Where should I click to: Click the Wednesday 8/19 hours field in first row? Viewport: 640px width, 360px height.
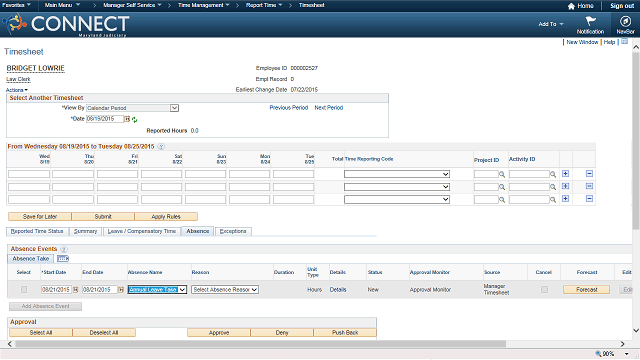tap(29, 174)
